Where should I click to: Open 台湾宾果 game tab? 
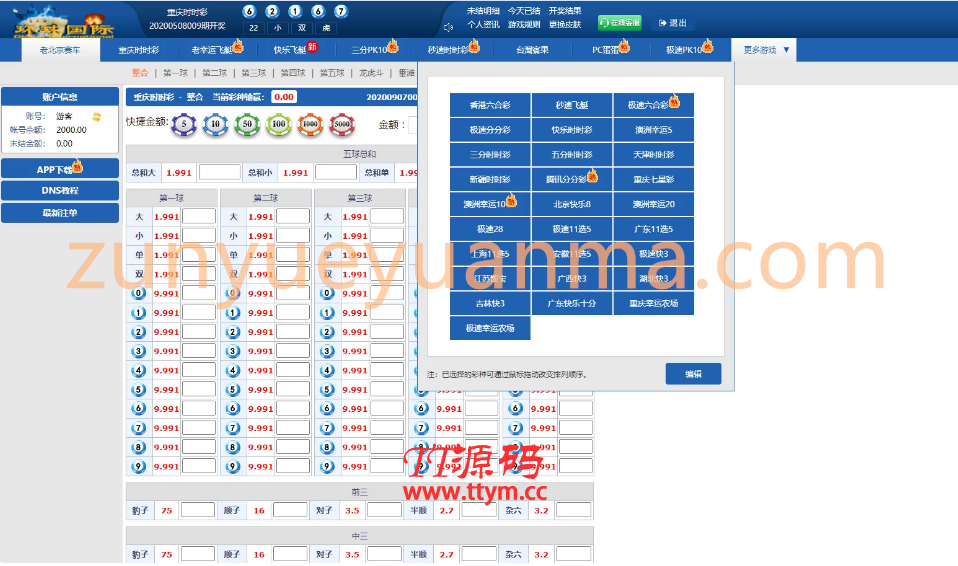point(532,50)
